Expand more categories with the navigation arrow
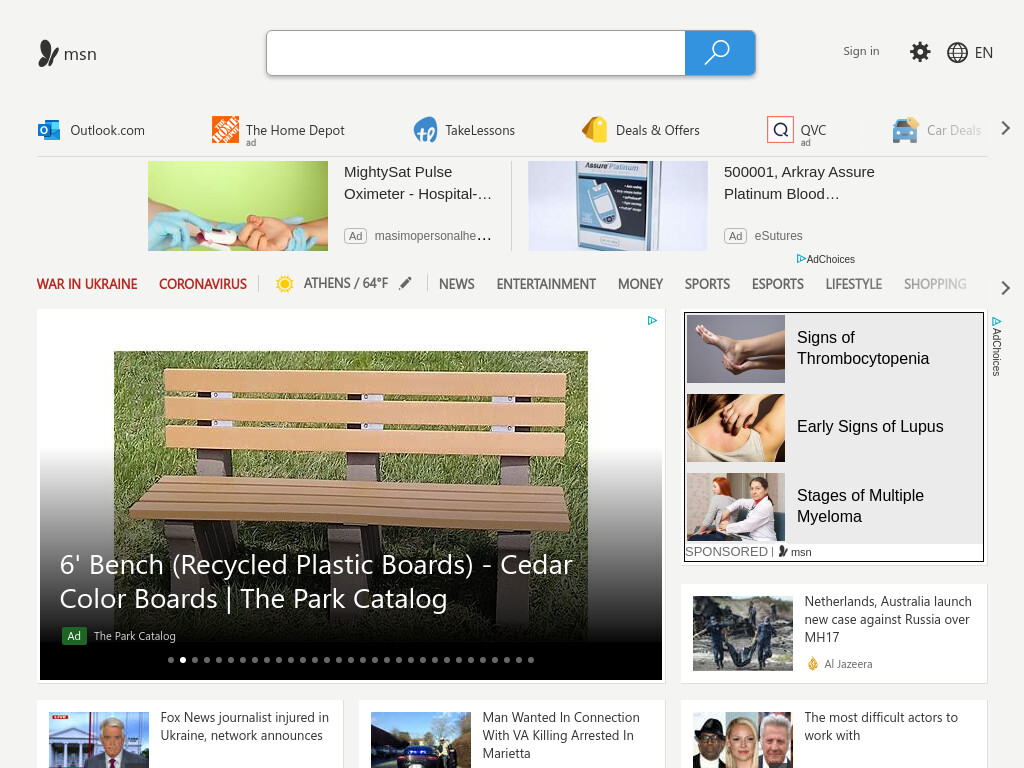 [1005, 287]
